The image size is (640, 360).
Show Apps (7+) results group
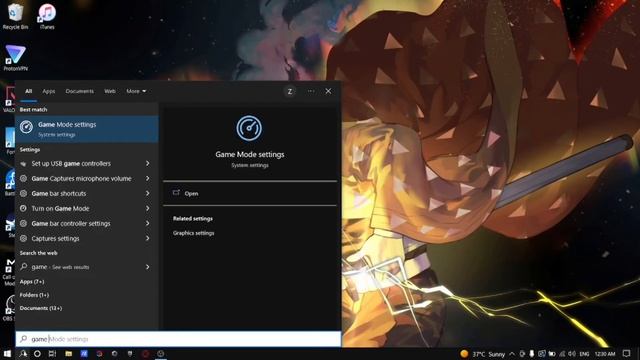pyautogui.click(x=32, y=282)
